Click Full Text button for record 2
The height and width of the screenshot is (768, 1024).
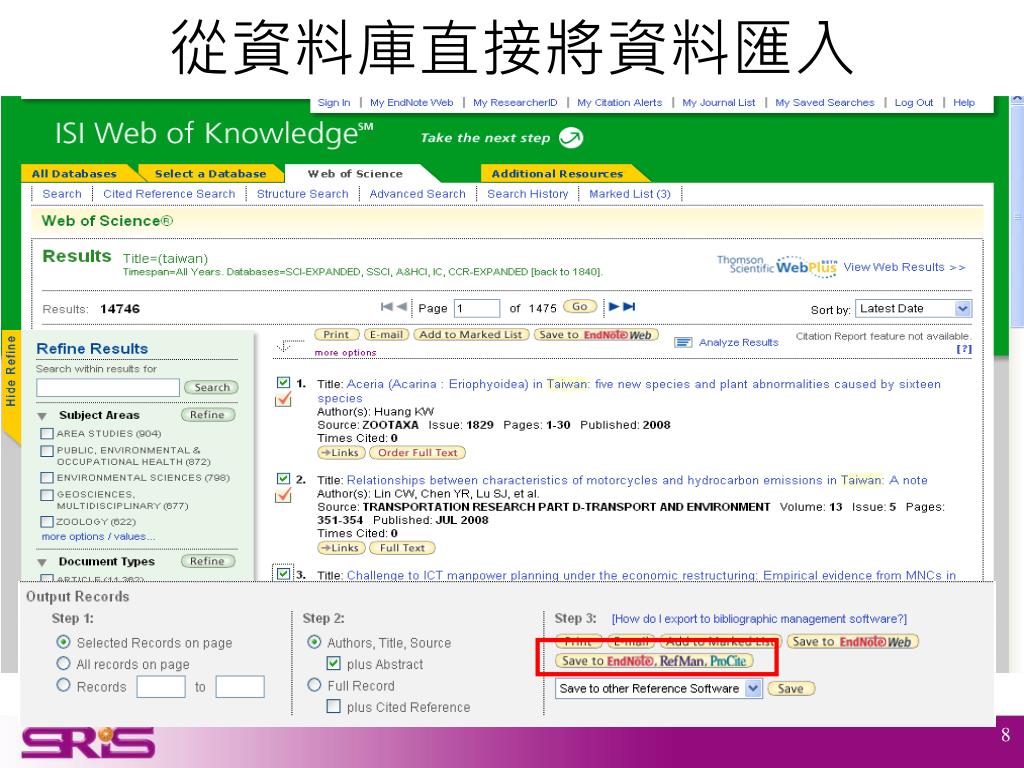click(x=402, y=548)
